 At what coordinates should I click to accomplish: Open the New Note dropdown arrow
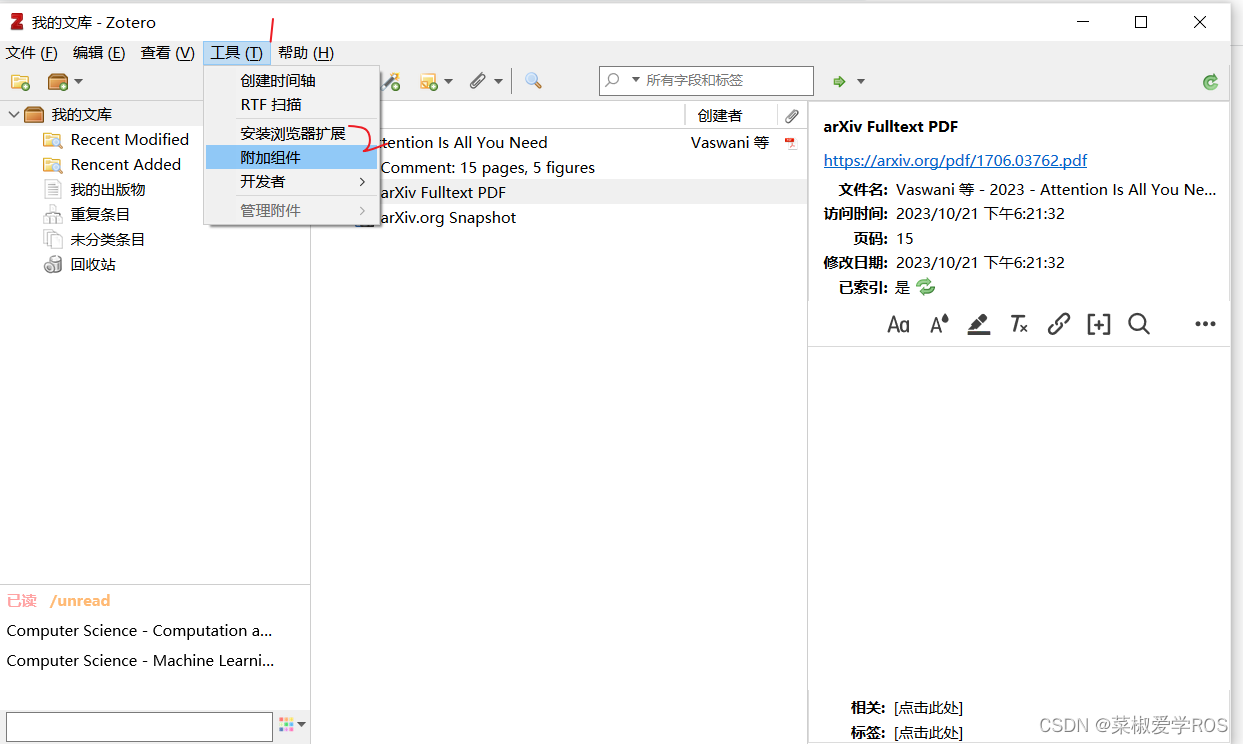tap(448, 81)
